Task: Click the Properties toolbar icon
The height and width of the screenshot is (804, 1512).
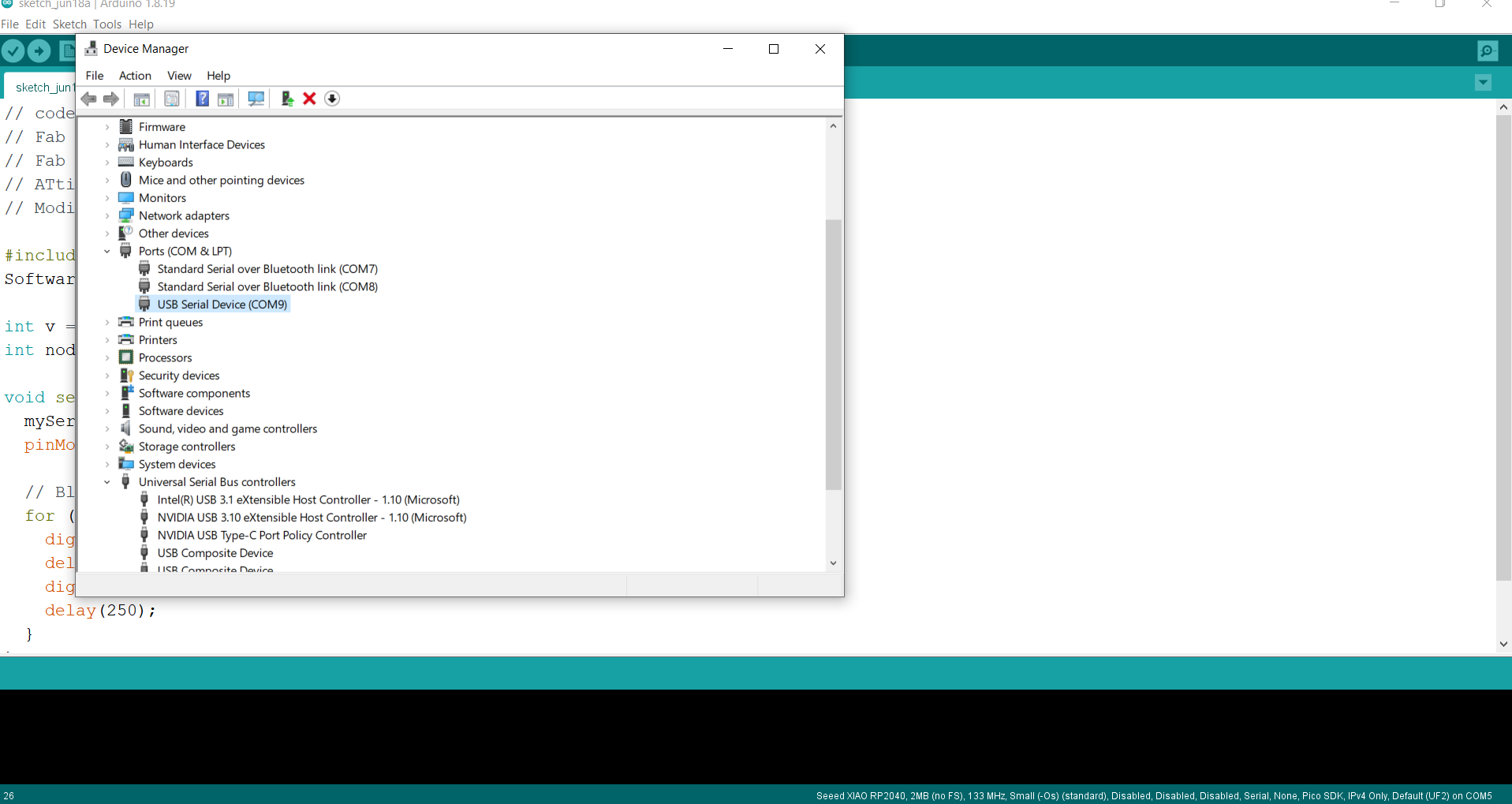Action: point(172,99)
